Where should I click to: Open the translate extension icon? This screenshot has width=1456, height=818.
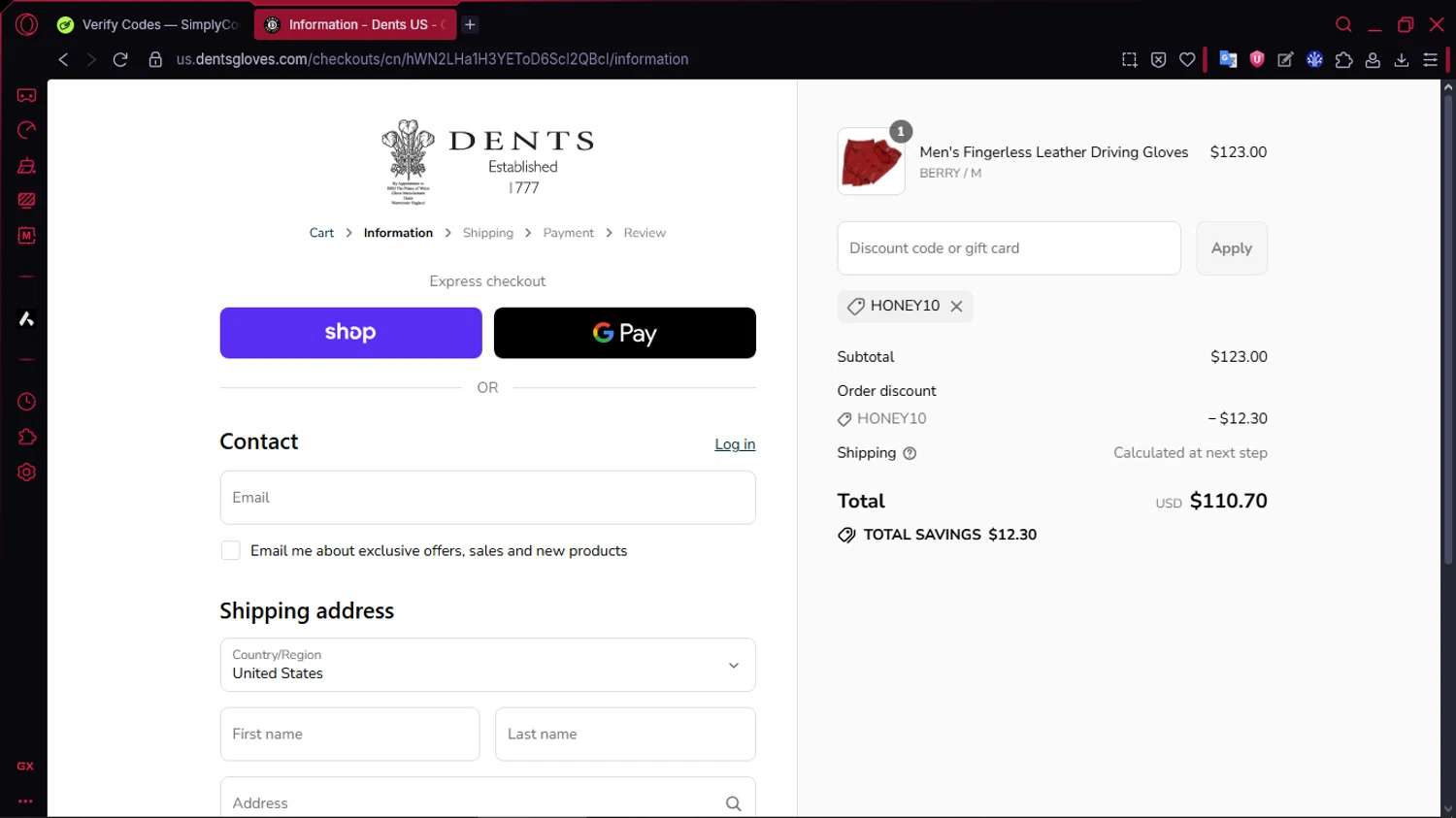point(1228,59)
